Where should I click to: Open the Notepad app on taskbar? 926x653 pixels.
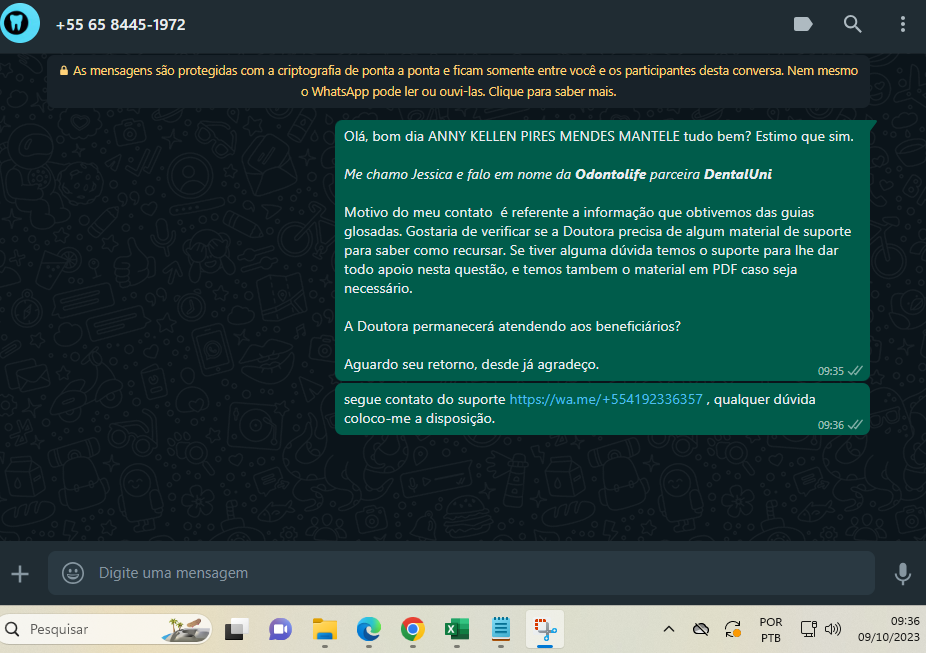(x=501, y=629)
